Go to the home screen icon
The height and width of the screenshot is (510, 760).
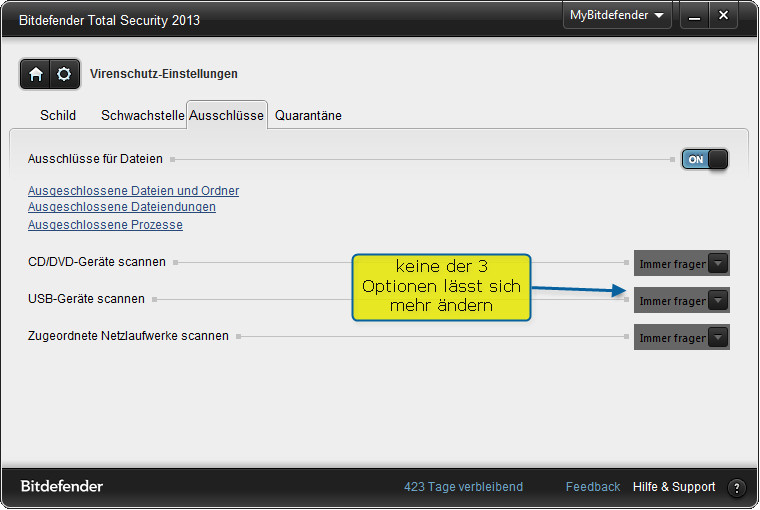[x=35, y=74]
